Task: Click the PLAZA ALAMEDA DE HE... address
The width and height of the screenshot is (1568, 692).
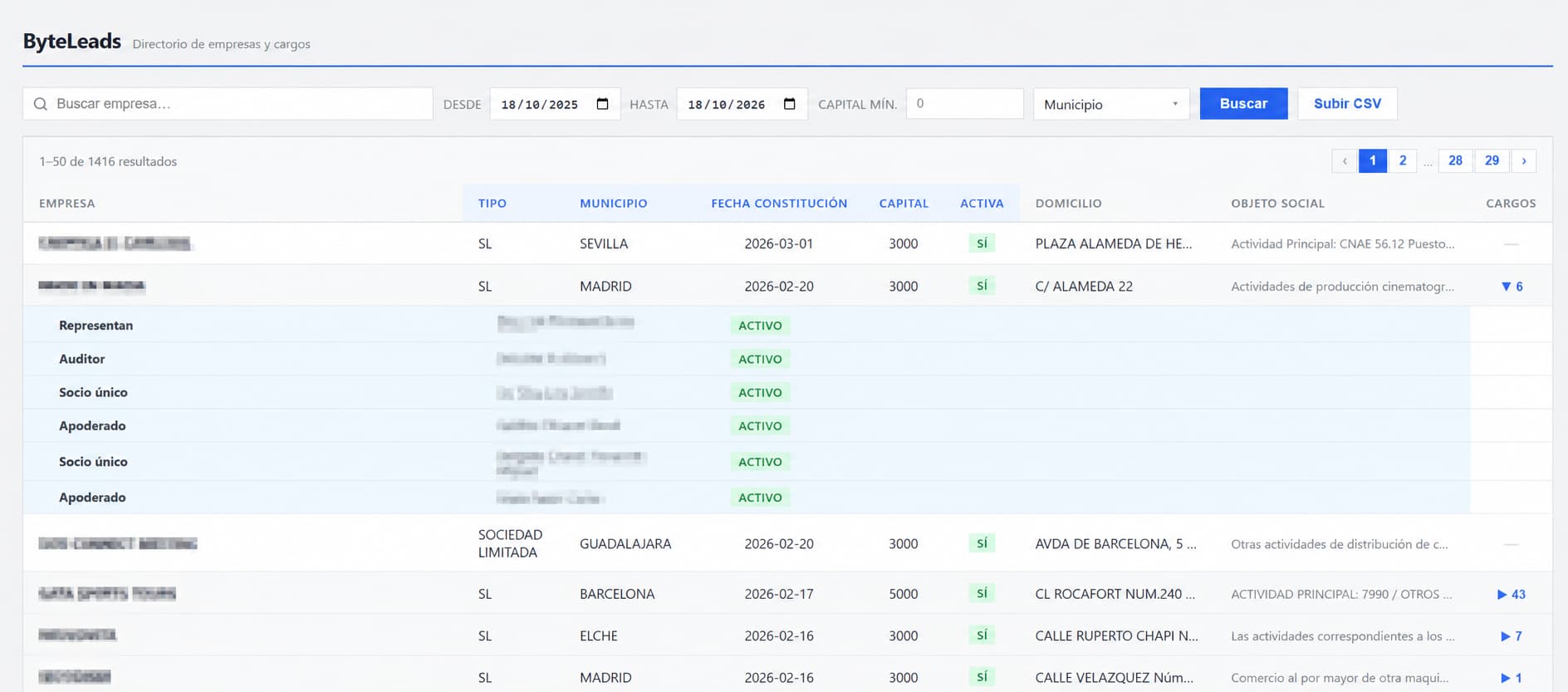Action: point(1114,243)
